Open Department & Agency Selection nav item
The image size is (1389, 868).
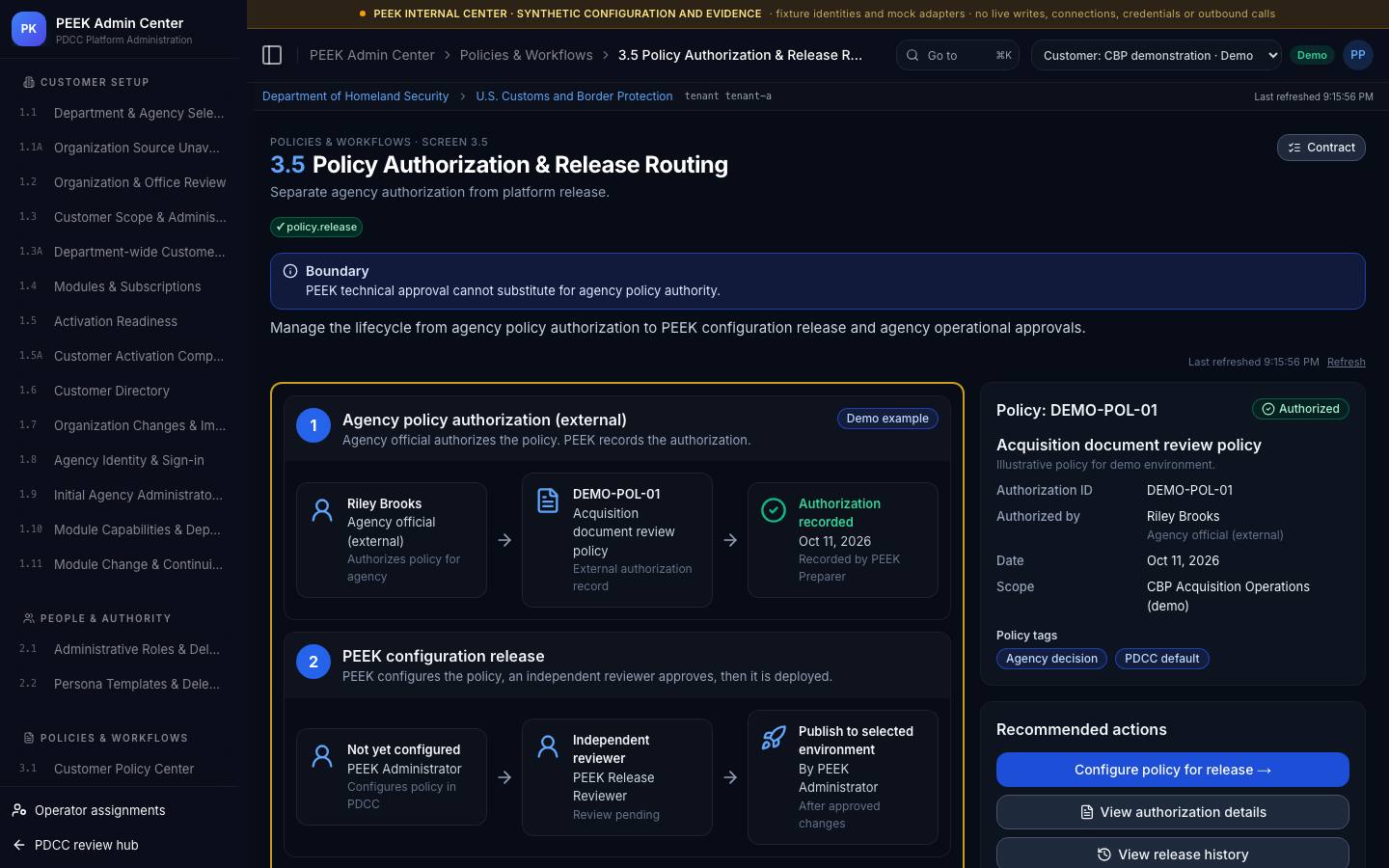(123, 113)
